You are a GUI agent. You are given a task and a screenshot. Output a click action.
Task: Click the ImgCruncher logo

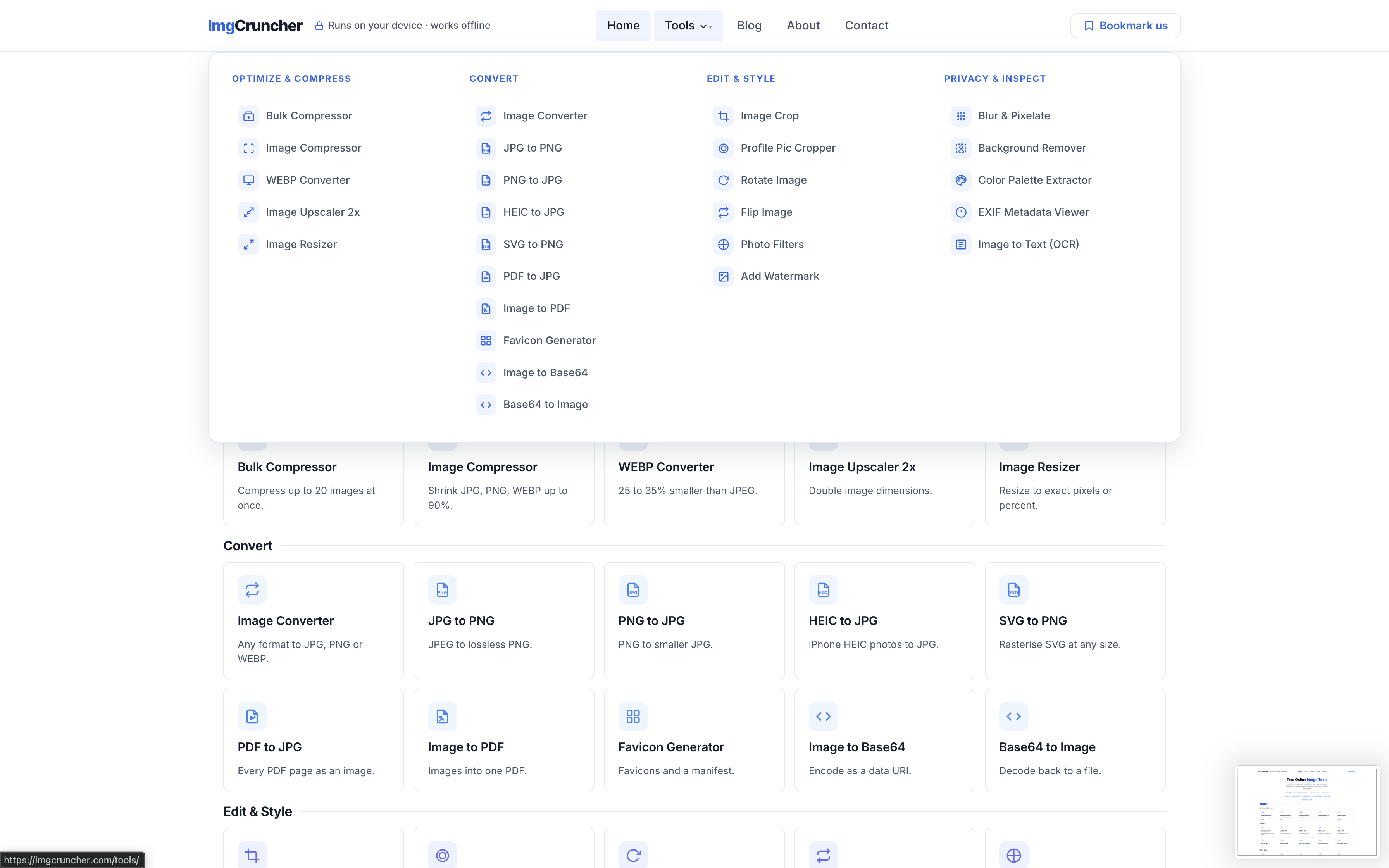pyautogui.click(x=255, y=25)
